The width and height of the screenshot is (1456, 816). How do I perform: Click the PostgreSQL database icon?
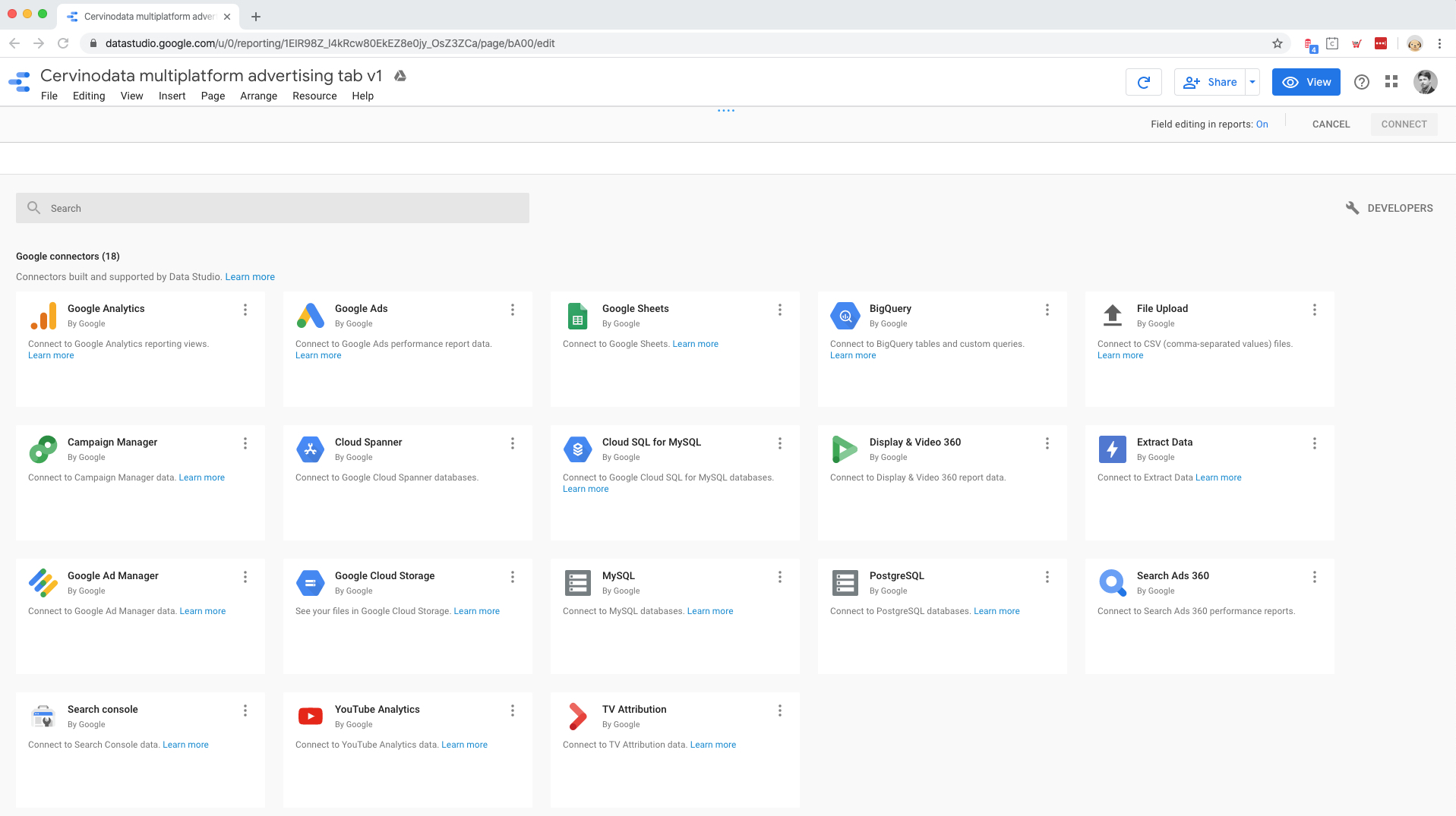(x=845, y=583)
